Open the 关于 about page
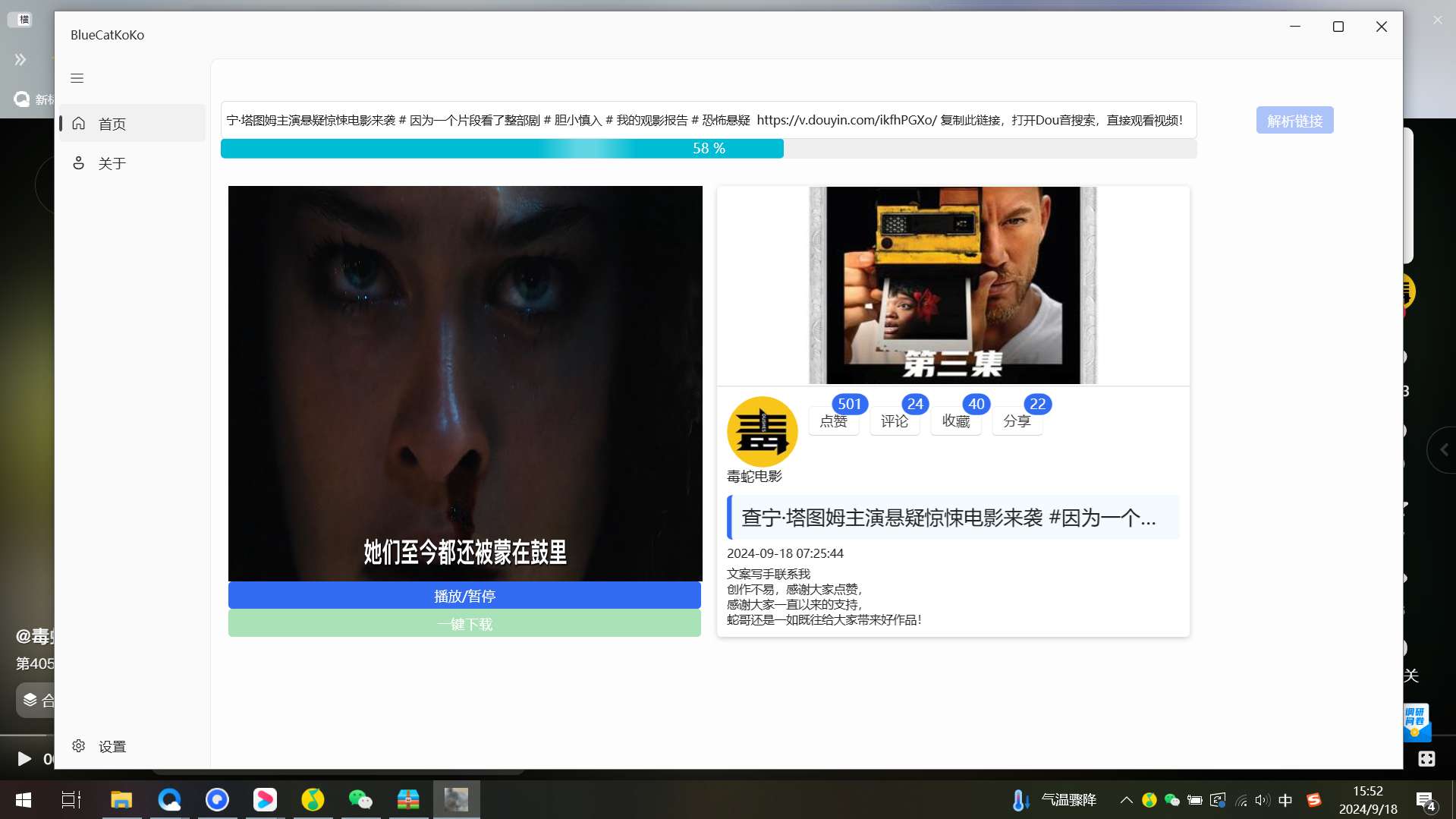 [132, 163]
